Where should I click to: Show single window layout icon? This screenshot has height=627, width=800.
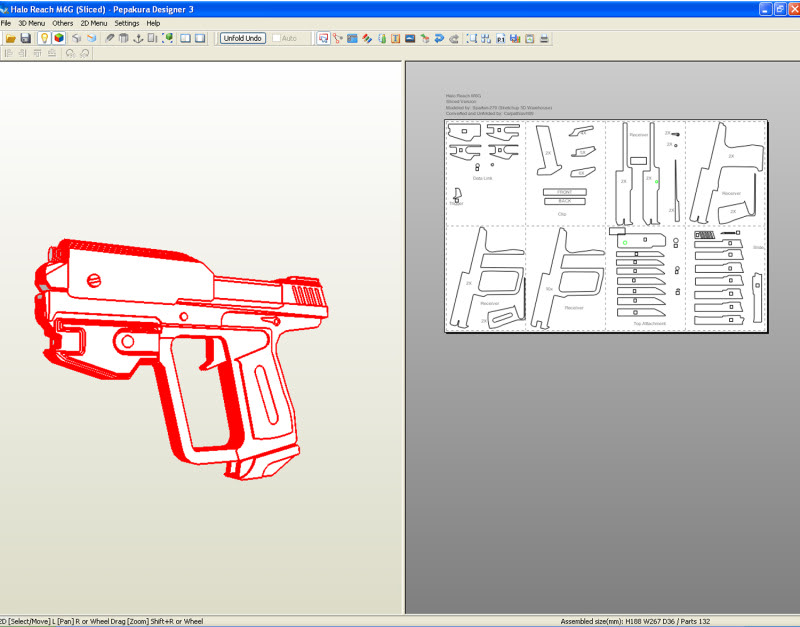point(200,38)
